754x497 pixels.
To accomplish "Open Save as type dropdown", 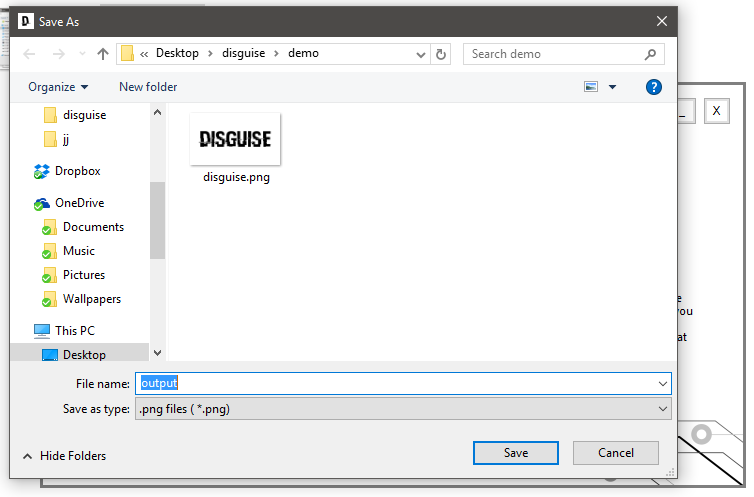I will [x=403, y=409].
